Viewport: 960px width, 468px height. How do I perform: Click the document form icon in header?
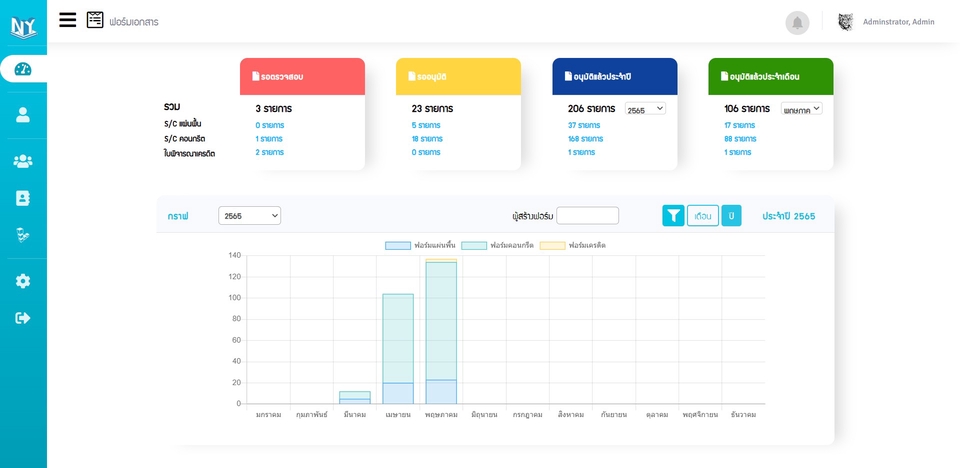[x=95, y=20]
